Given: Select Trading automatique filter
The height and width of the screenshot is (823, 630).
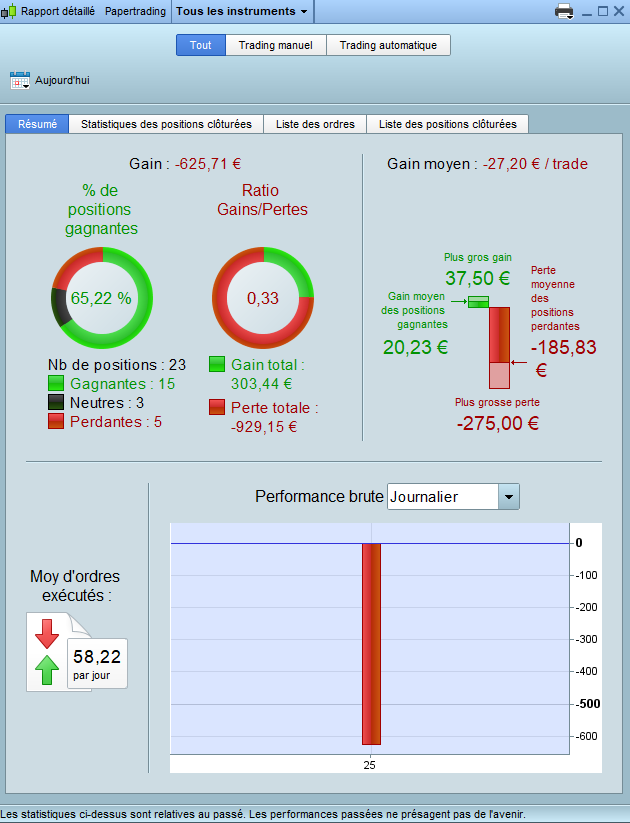Looking at the screenshot, I should click(388, 45).
